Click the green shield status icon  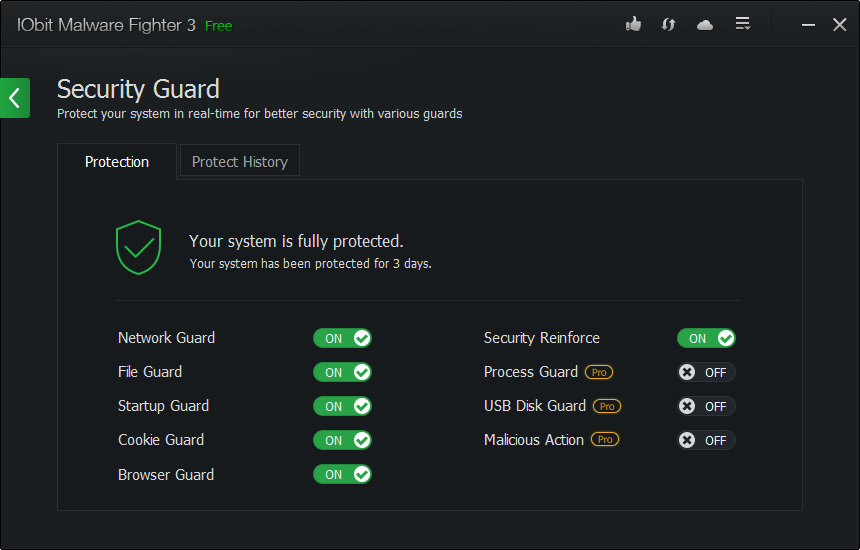[x=138, y=247]
